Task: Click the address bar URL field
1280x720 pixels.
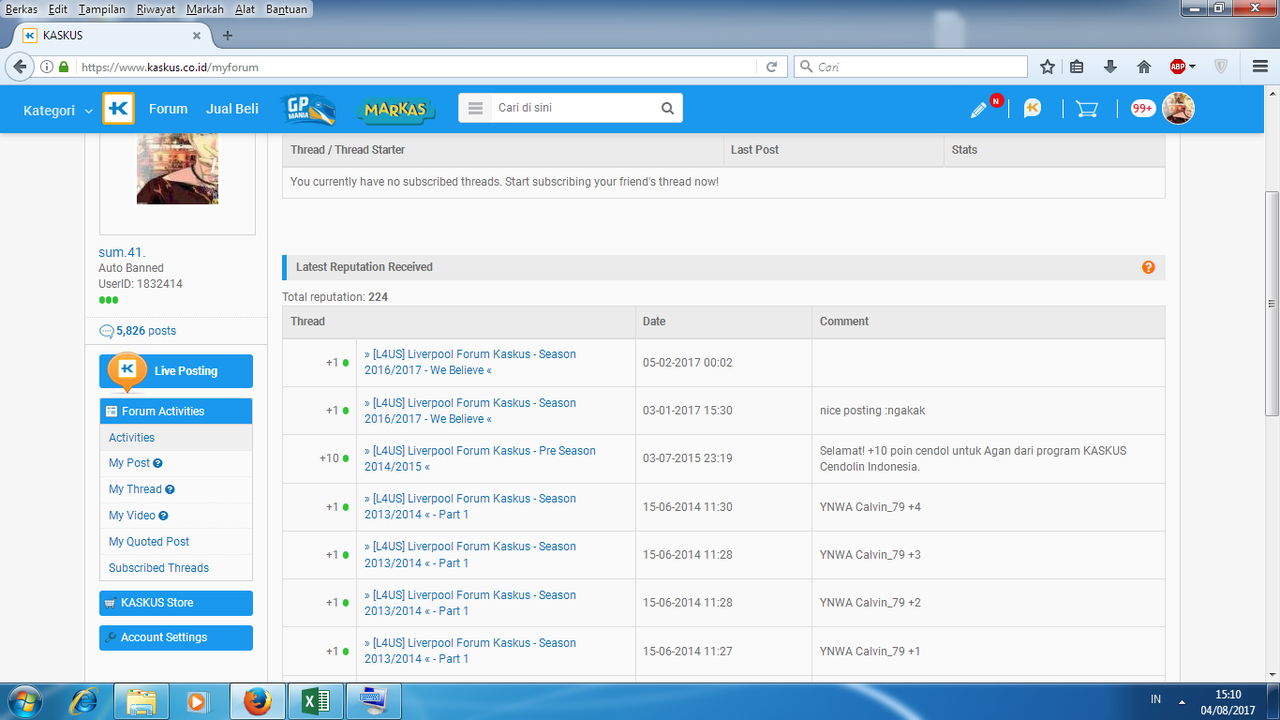Action: 415,67
